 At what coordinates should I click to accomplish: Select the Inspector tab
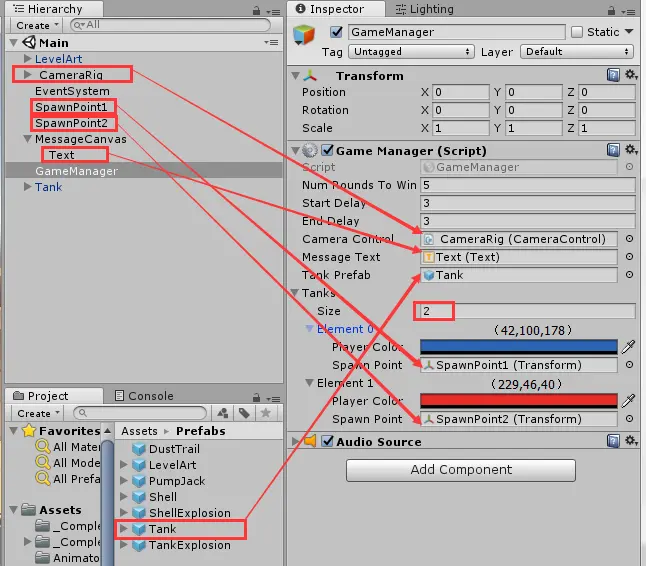(x=336, y=9)
